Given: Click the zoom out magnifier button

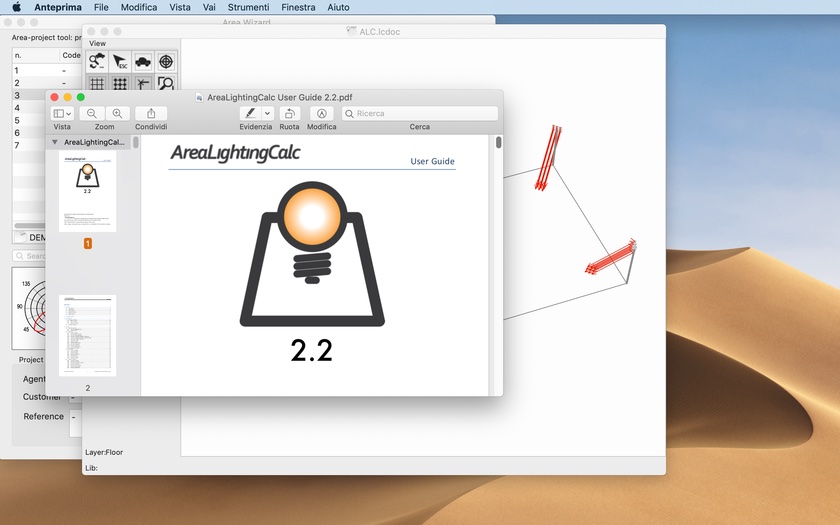Looking at the screenshot, I should (x=92, y=114).
